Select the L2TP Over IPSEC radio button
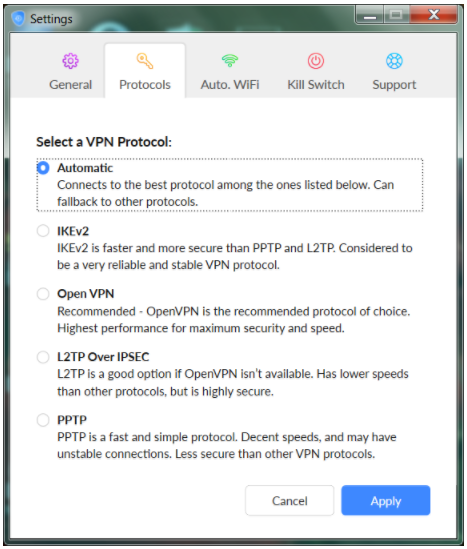This screenshot has height=549, width=467. [x=43, y=357]
